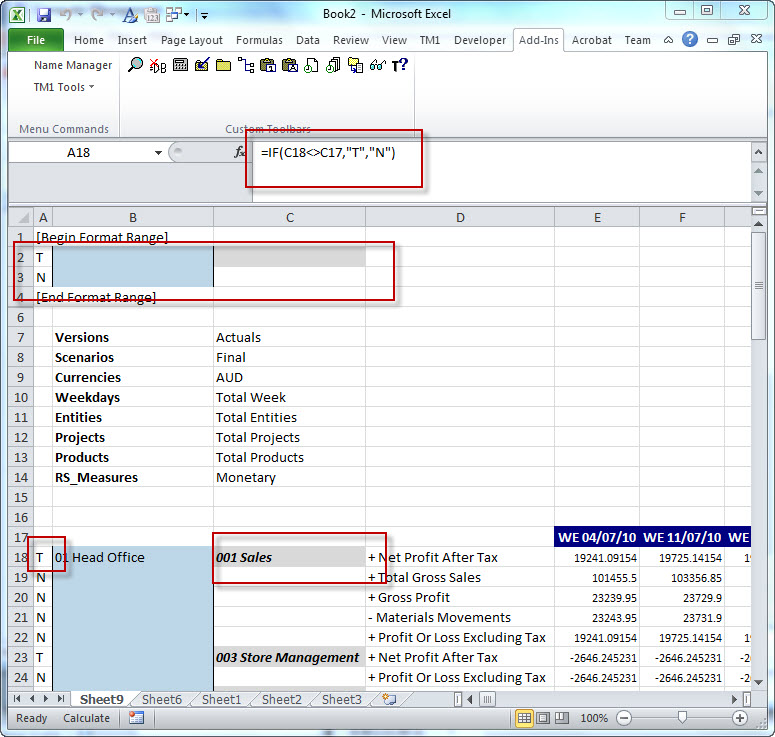Image resolution: width=775 pixels, height=737 pixels.
Task: Expand the formula bar with the top-right arrow
Action: pos(758,153)
